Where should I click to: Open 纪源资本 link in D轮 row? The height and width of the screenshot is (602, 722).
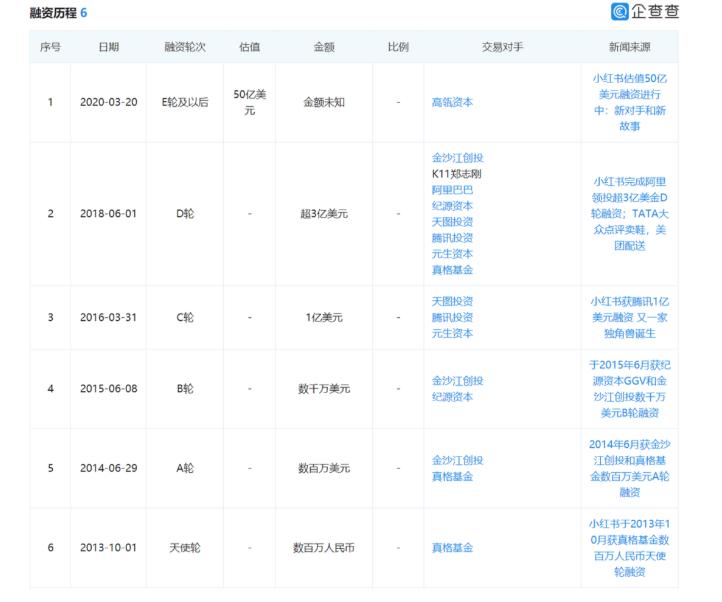pyautogui.click(x=452, y=206)
